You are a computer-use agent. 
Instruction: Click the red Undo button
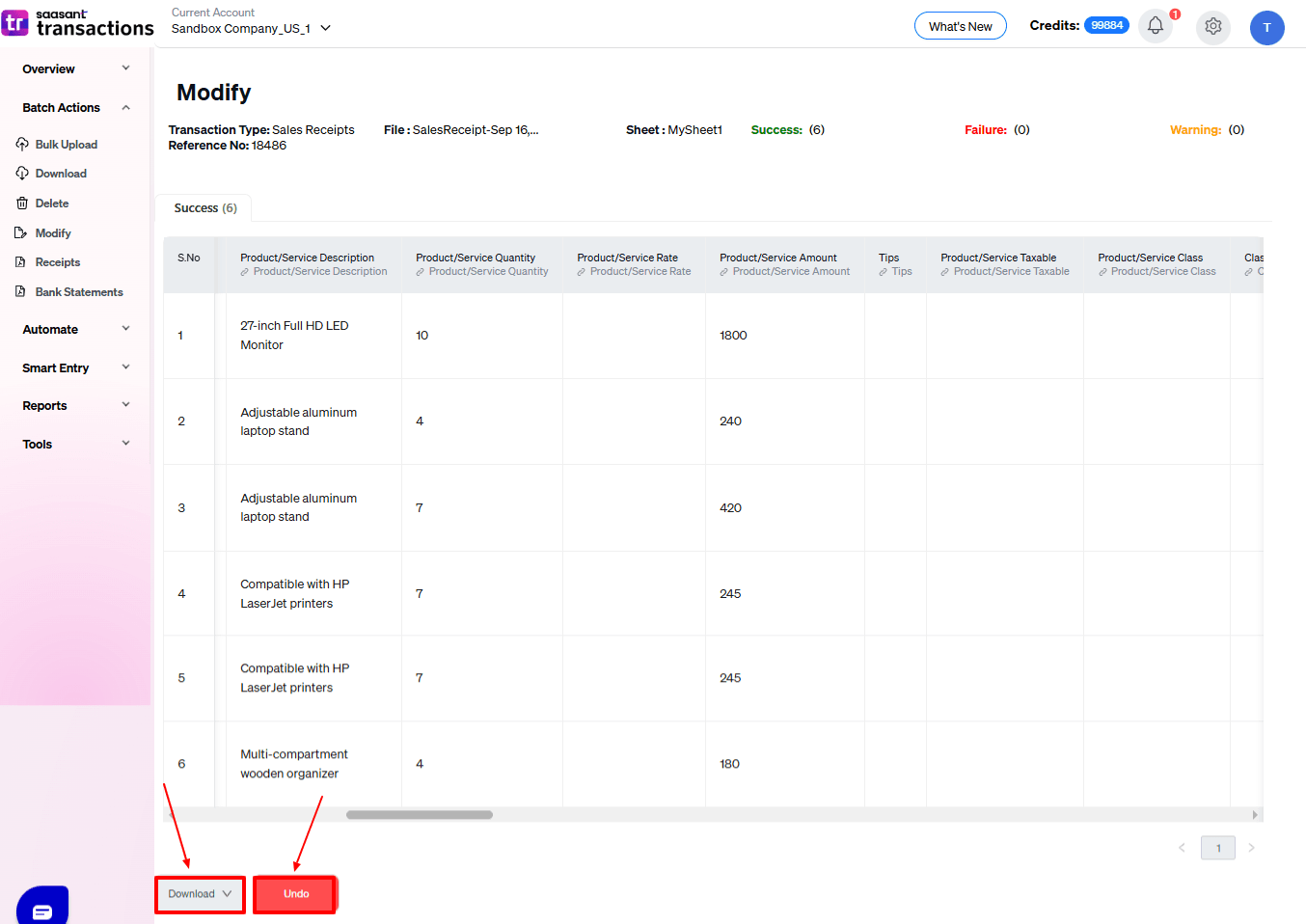(x=295, y=894)
